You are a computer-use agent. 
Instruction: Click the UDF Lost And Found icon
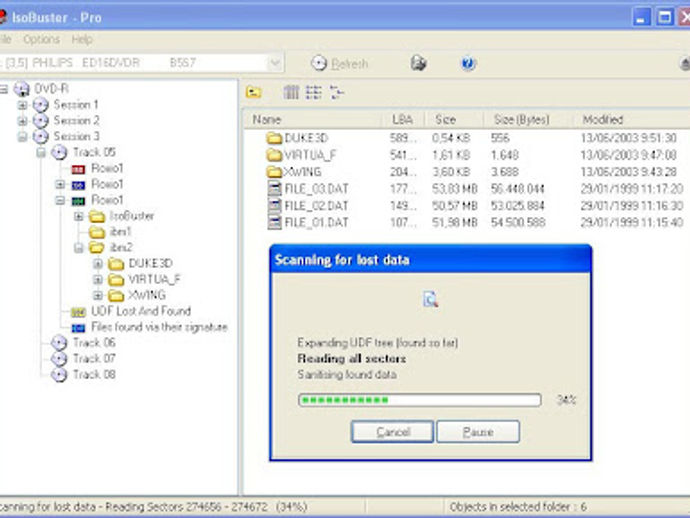[78, 312]
